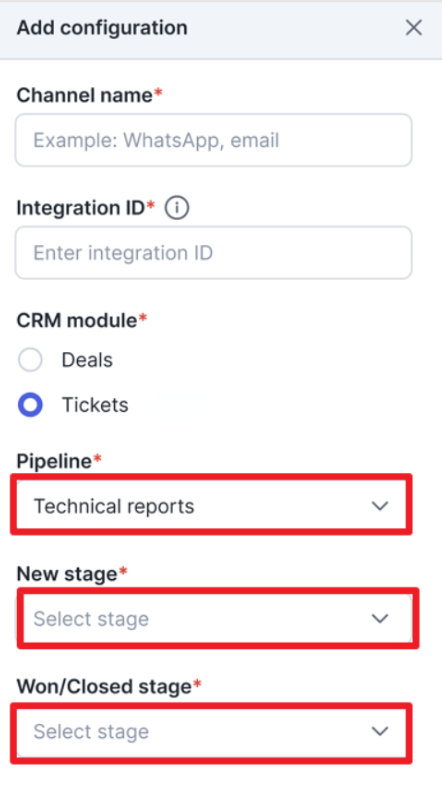Open the Pipeline dropdown showing Technical reports
The height and width of the screenshot is (802, 442).
(x=211, y=505)
